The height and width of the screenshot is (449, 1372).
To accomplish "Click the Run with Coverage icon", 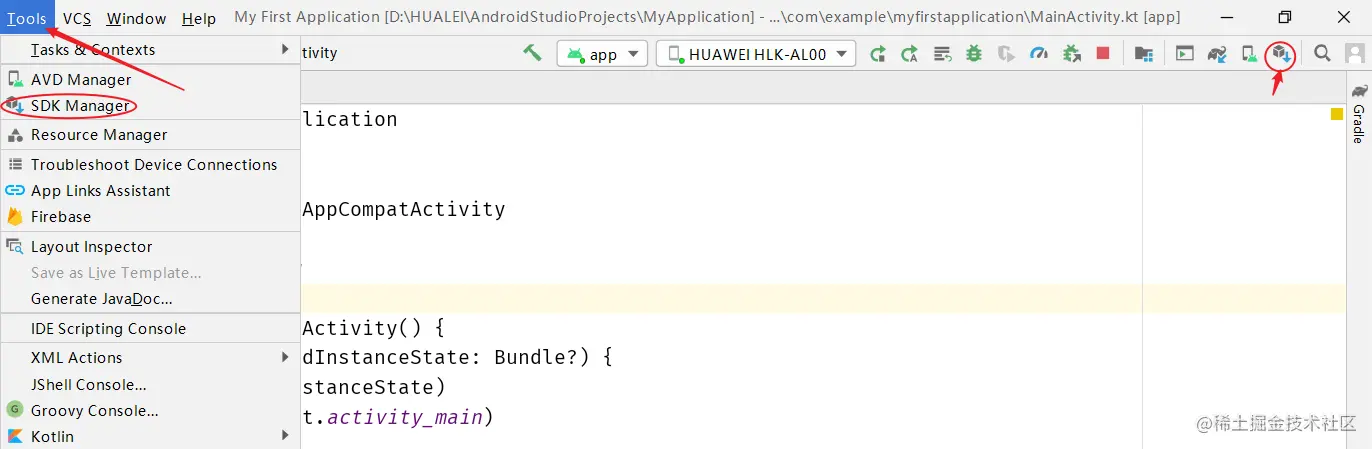I will [1006, 54].
